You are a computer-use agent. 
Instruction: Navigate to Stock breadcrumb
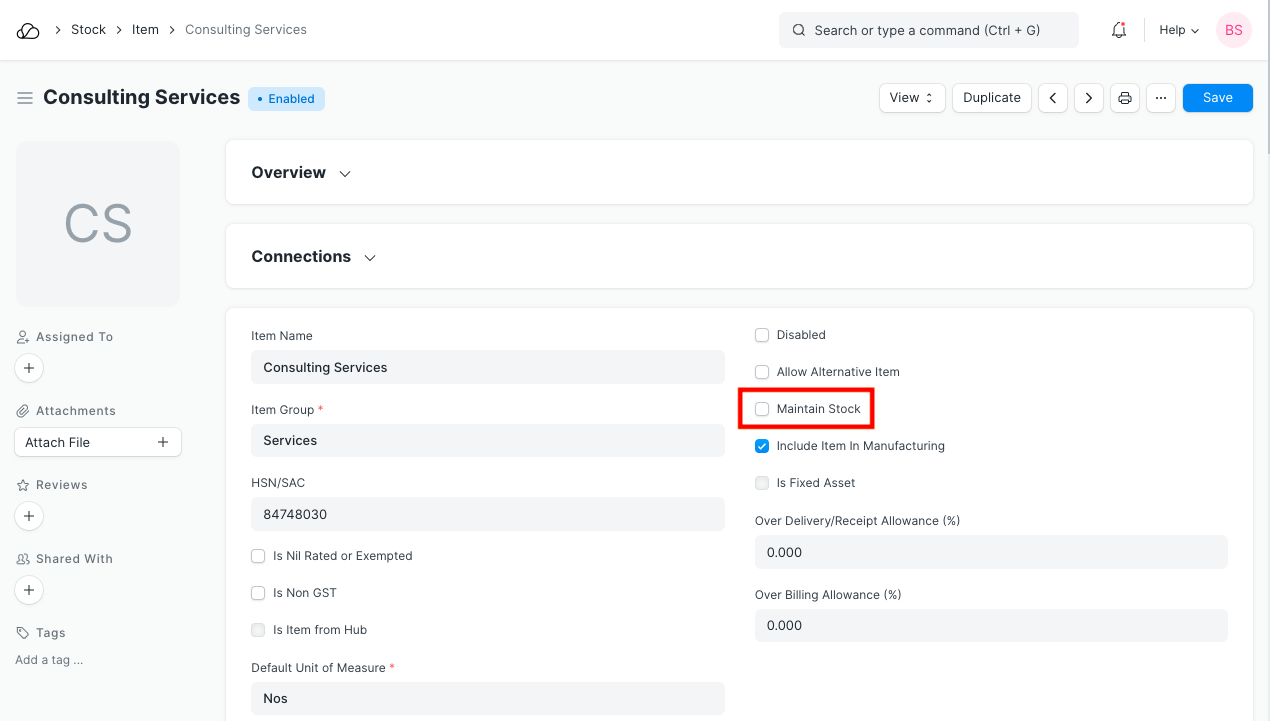[88, 30]
